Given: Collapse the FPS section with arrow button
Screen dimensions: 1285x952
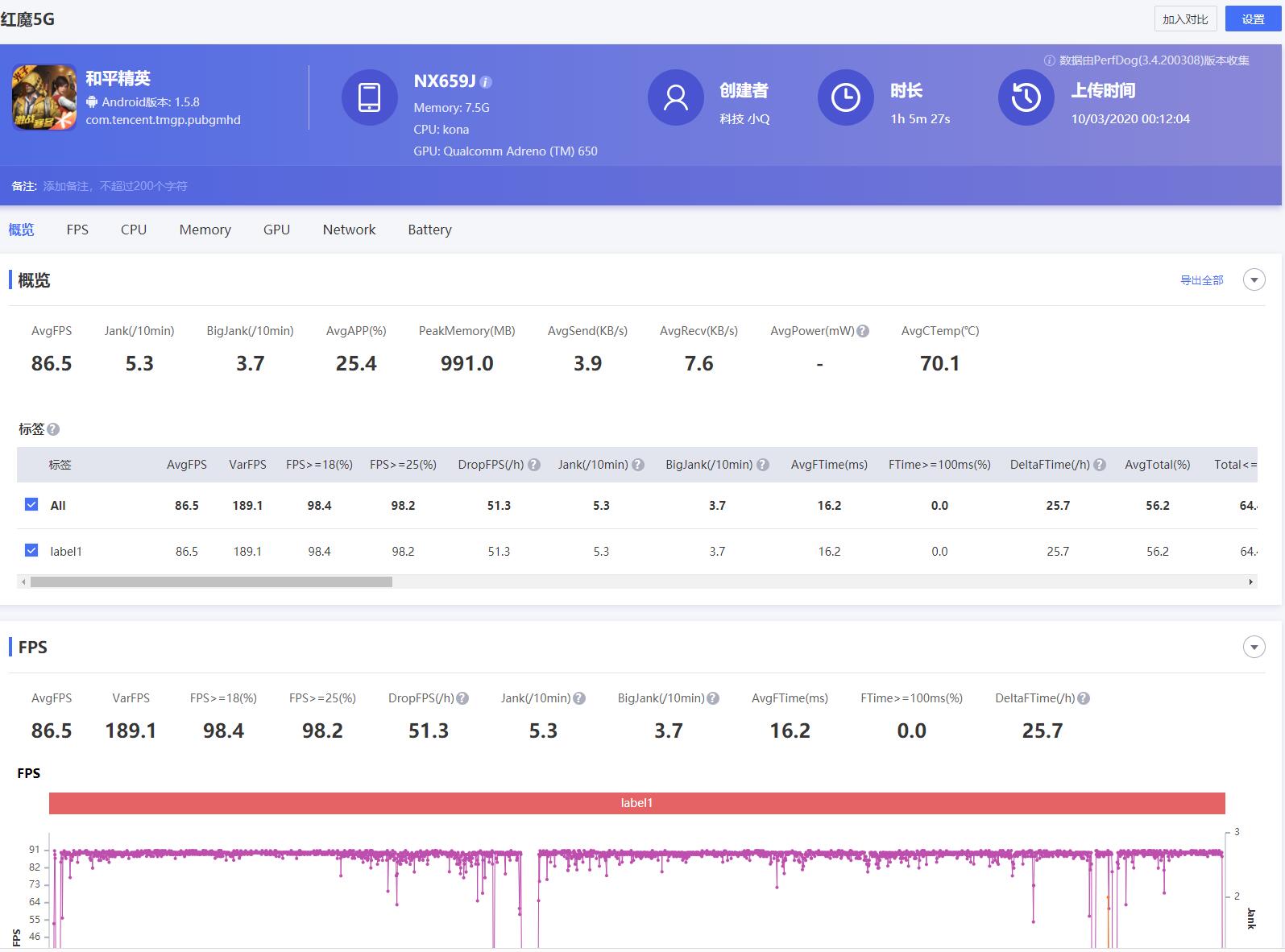Looking at the screenshot, I should [x=1254, y=647].
